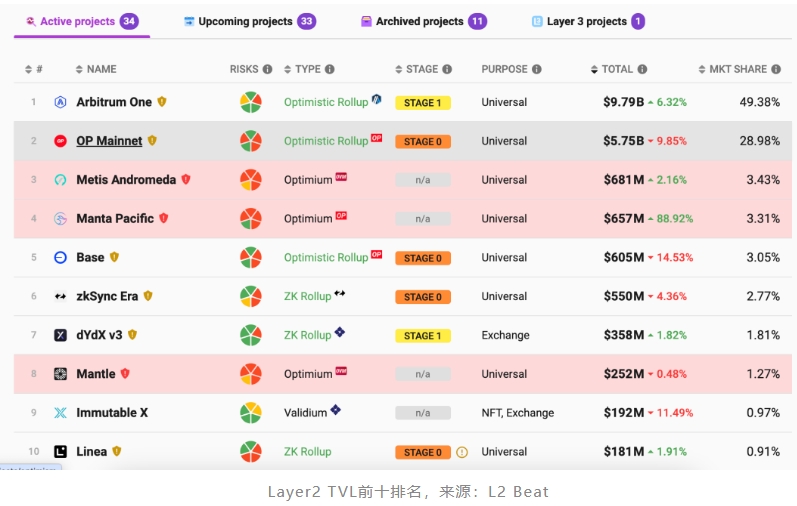
Task: Click the STAGE 0 badge for OP Mainnet
Action: (423, 141)
